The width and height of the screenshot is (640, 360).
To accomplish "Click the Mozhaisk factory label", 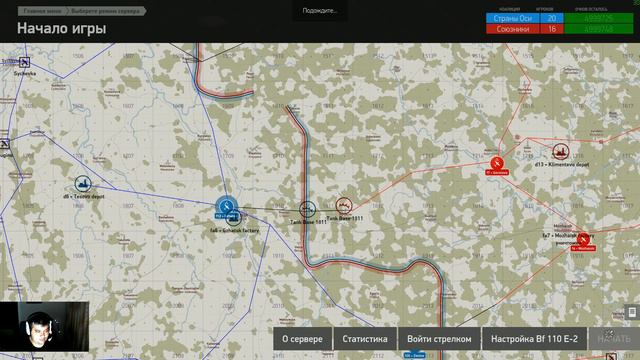I will point(568,236).
